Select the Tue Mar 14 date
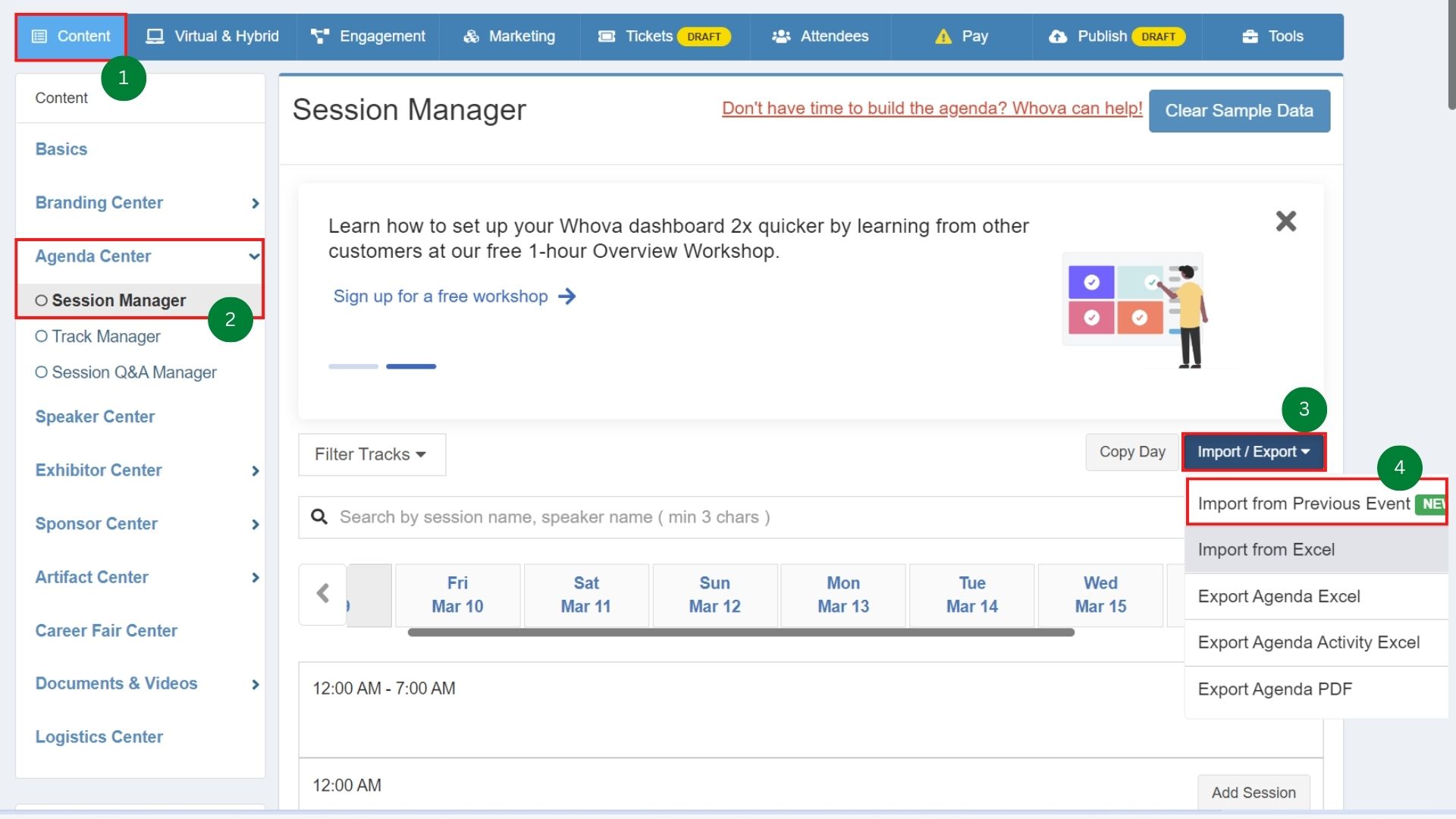Viewport: 1456px width, 819px height. [972, 595]
